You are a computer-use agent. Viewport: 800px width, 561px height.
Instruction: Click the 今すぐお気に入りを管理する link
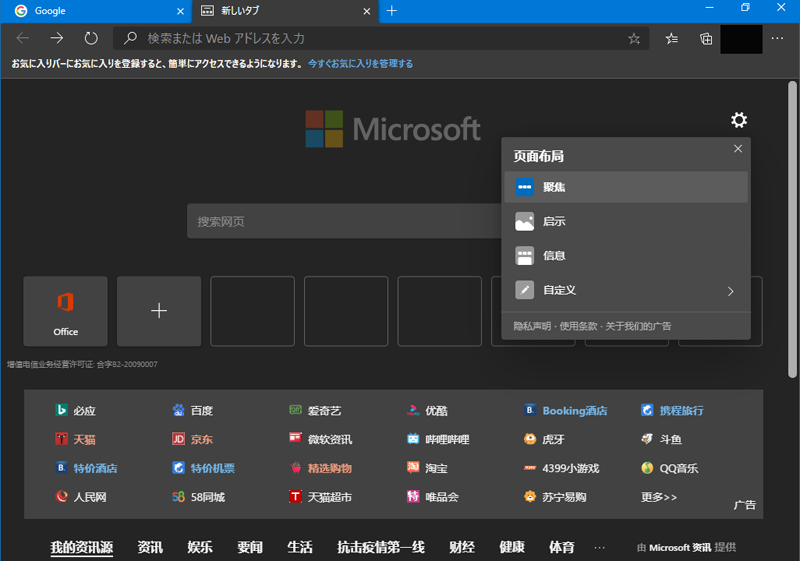(x=360, y=64)
